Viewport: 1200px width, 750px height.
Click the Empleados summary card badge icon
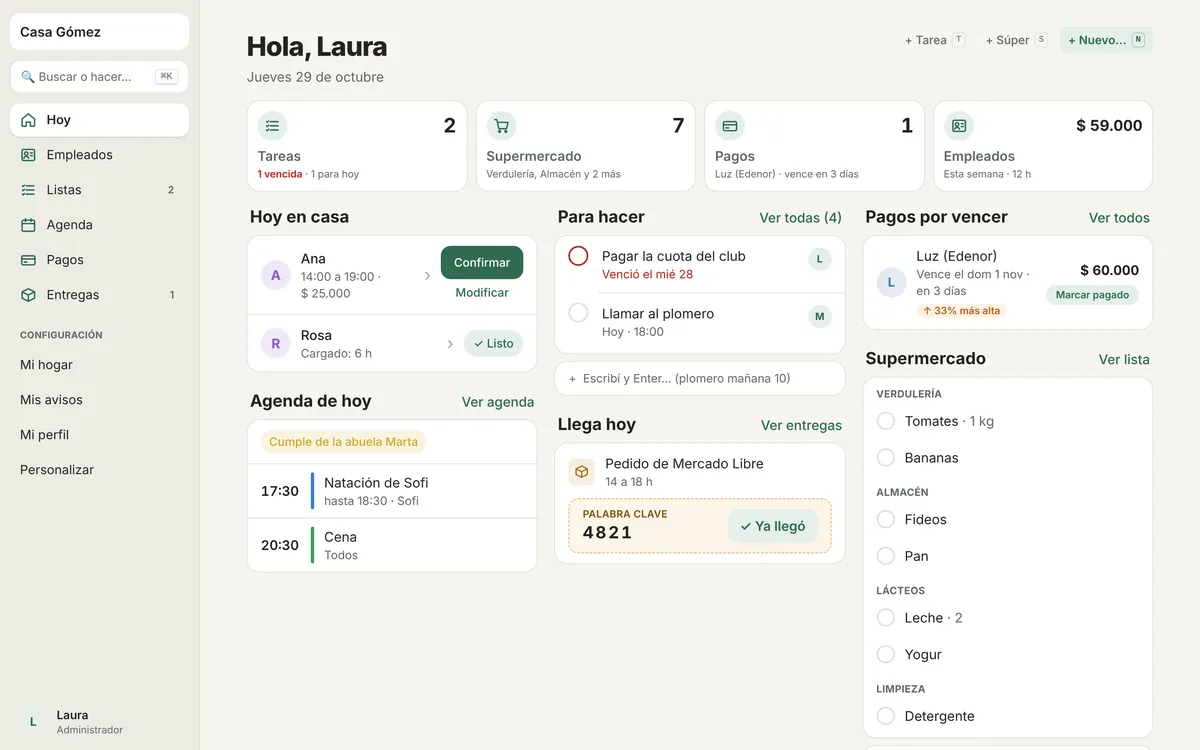click(x=959, y=126)
